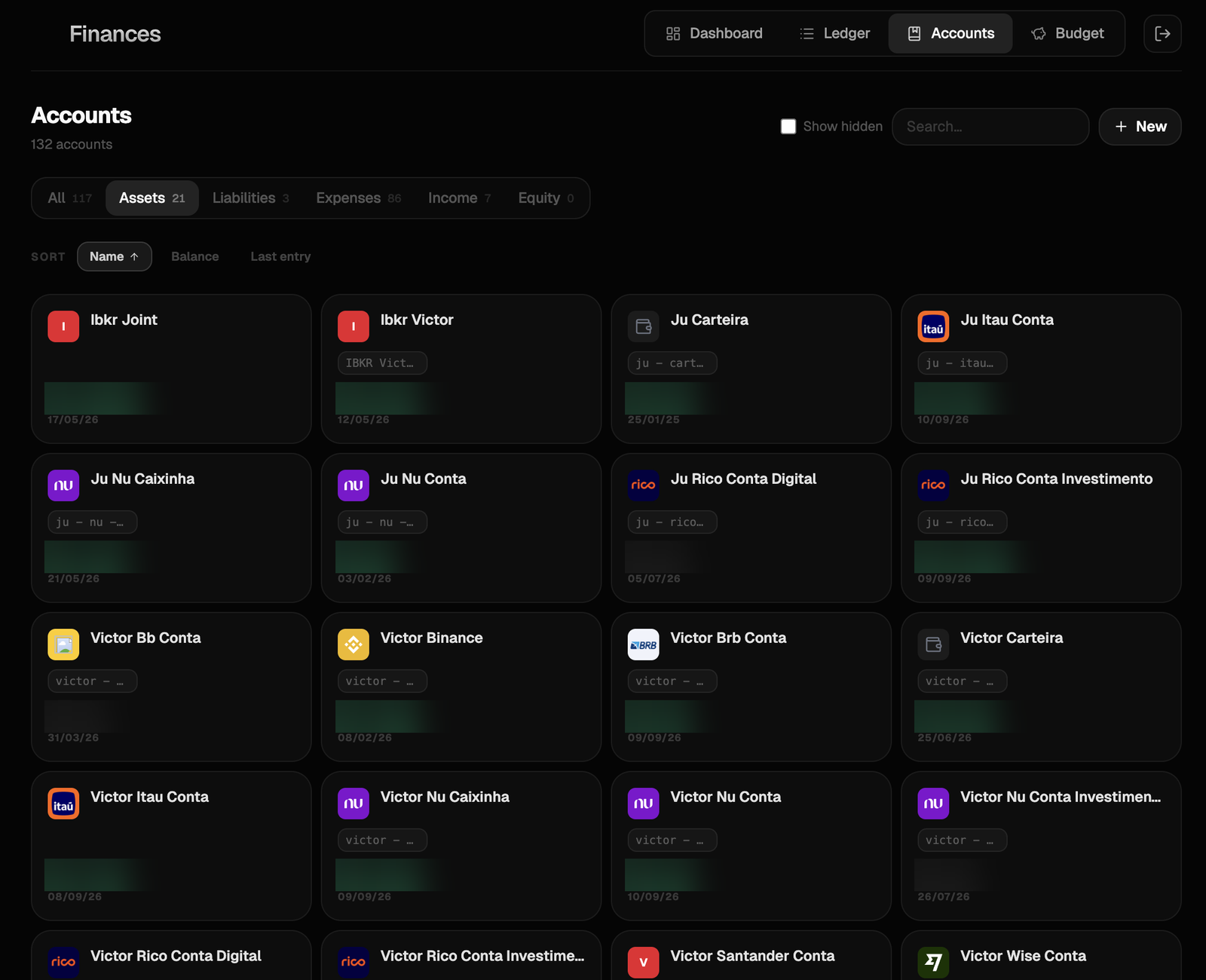Focus the Search accounts field
This screenshot has width=1206, height=980.
990,127
